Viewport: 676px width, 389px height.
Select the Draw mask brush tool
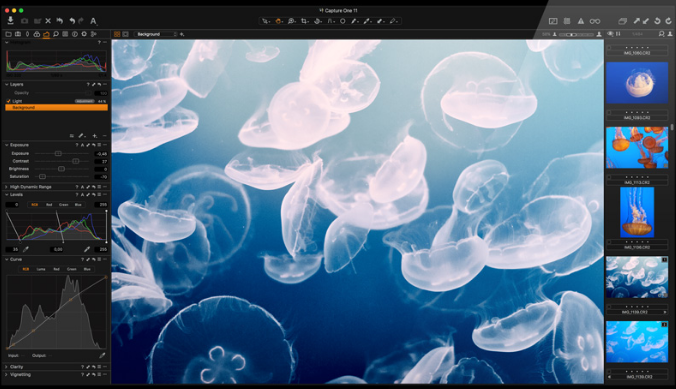(x=355, y=21)
